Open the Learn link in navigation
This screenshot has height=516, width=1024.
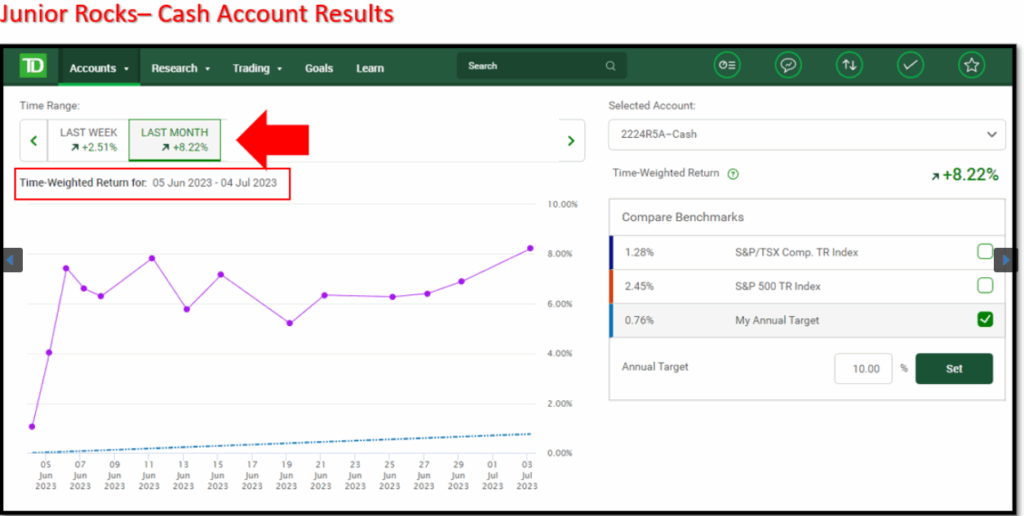click(370, 68)
